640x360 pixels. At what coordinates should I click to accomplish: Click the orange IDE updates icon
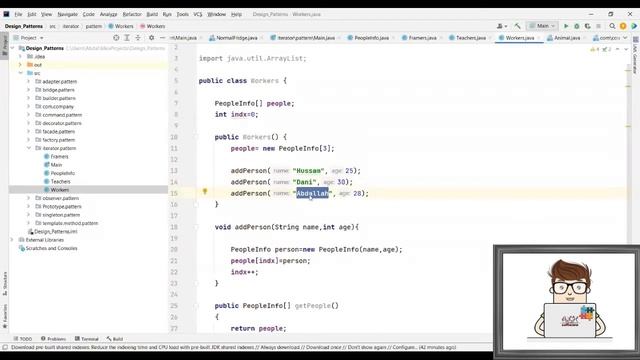tap(623, 26)
